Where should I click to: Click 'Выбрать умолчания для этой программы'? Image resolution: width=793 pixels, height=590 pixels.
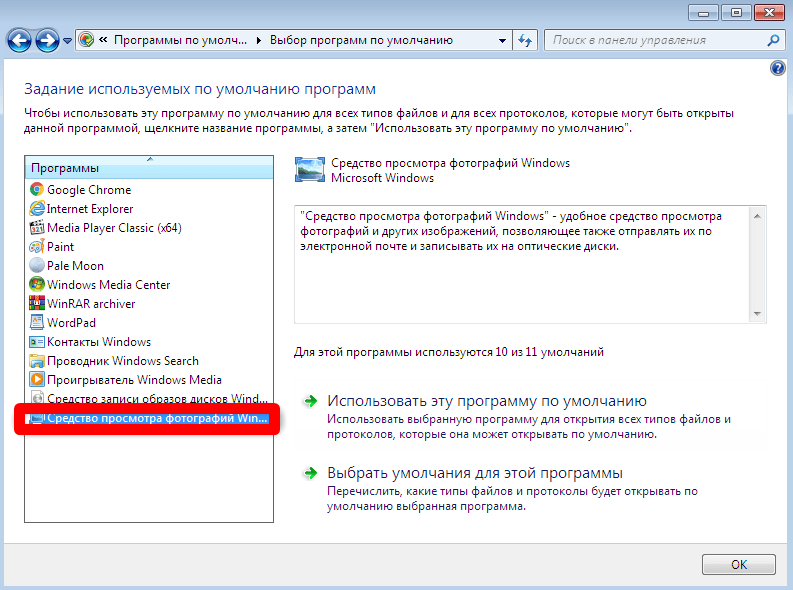click(x=475, y=473)
